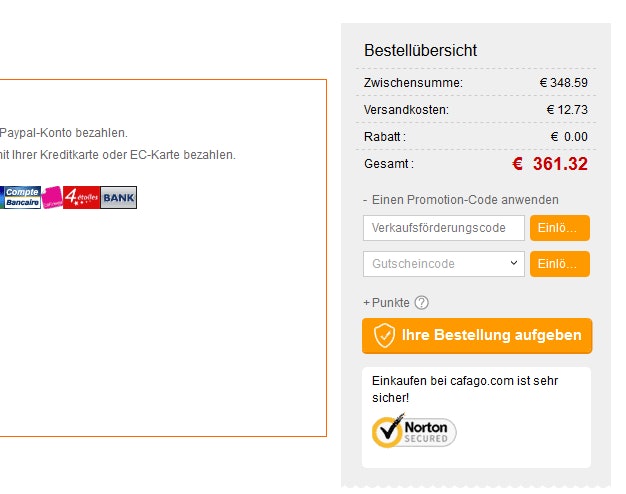Open the Norton Secured badge
626x494 pixels.
click(414, 431)
